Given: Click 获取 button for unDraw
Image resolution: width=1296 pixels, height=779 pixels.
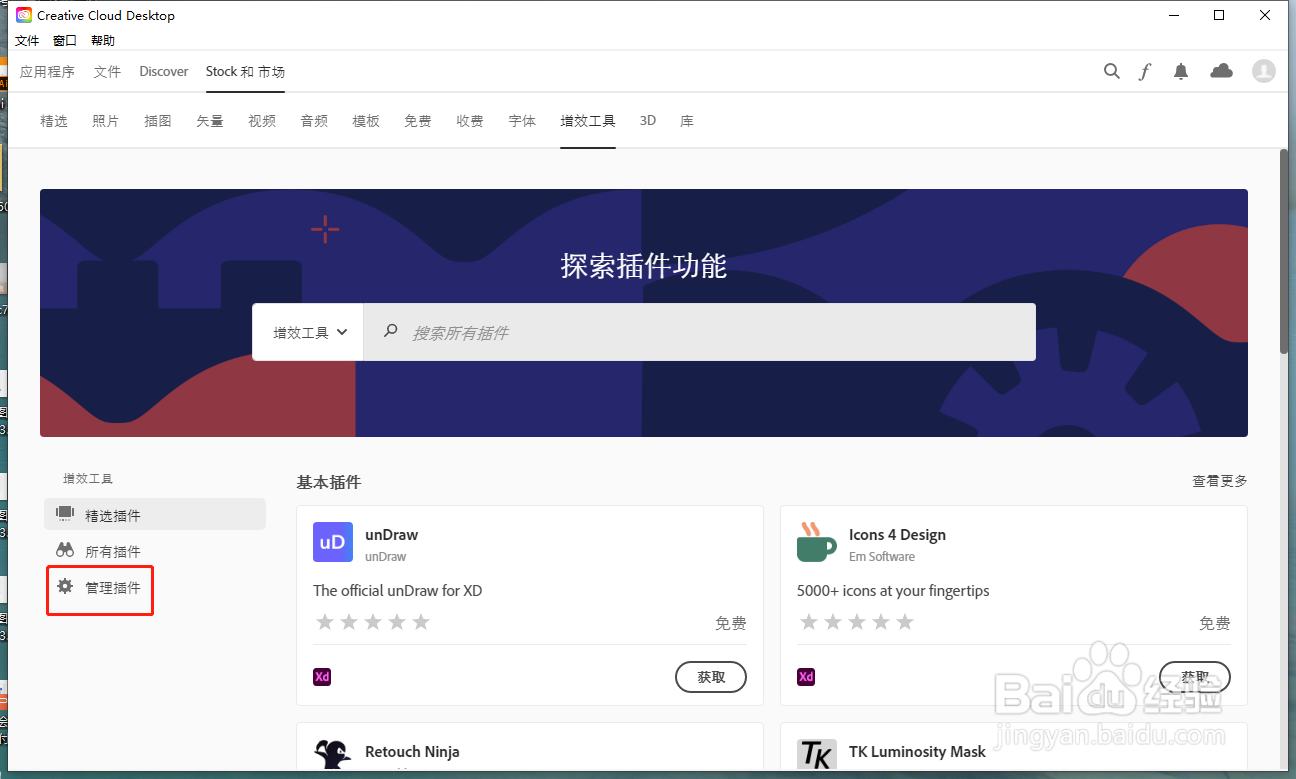Looking at the screenshot, I should click(x=711, y=677).
